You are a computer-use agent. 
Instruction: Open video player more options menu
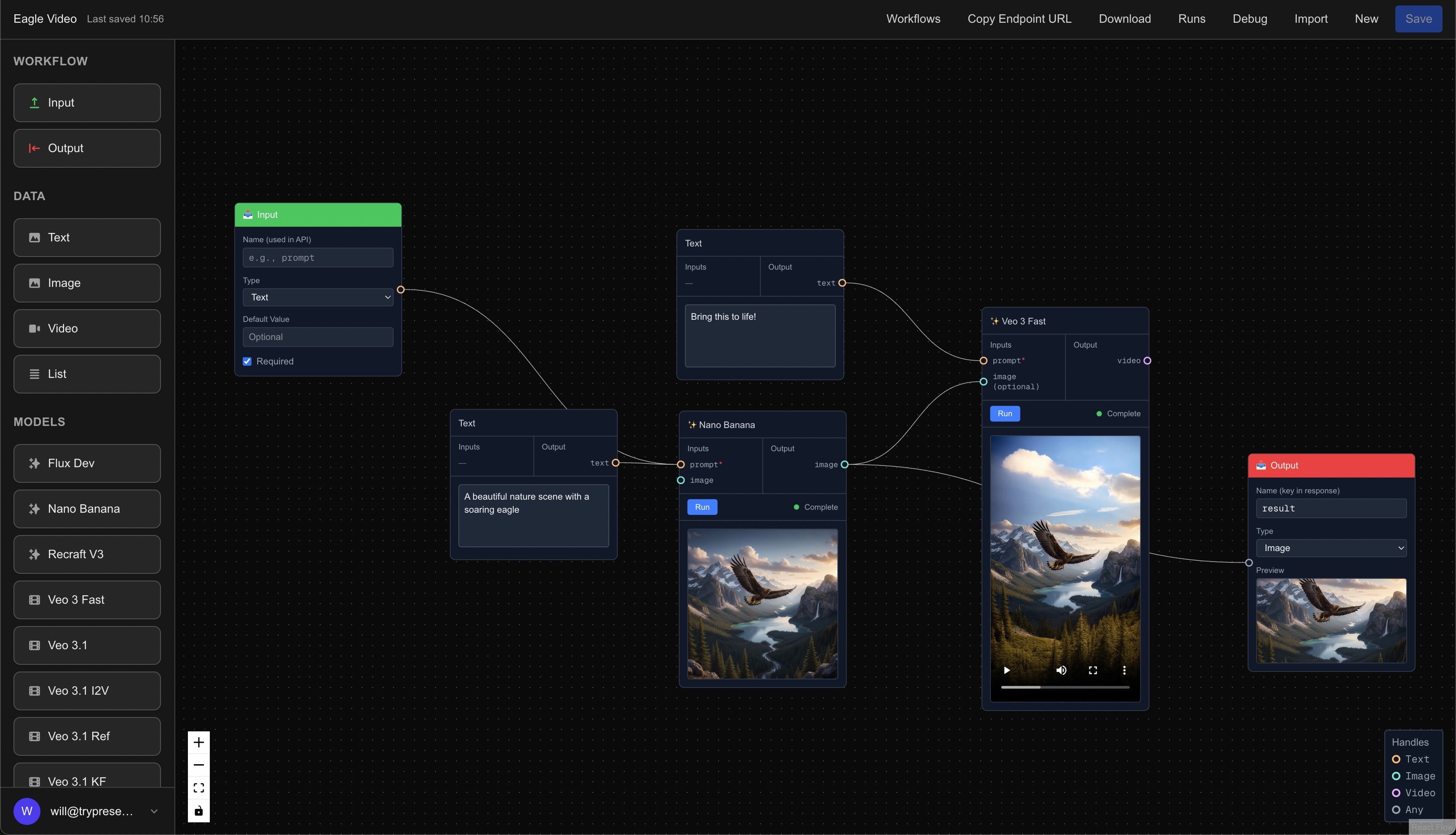point(1124,670)
